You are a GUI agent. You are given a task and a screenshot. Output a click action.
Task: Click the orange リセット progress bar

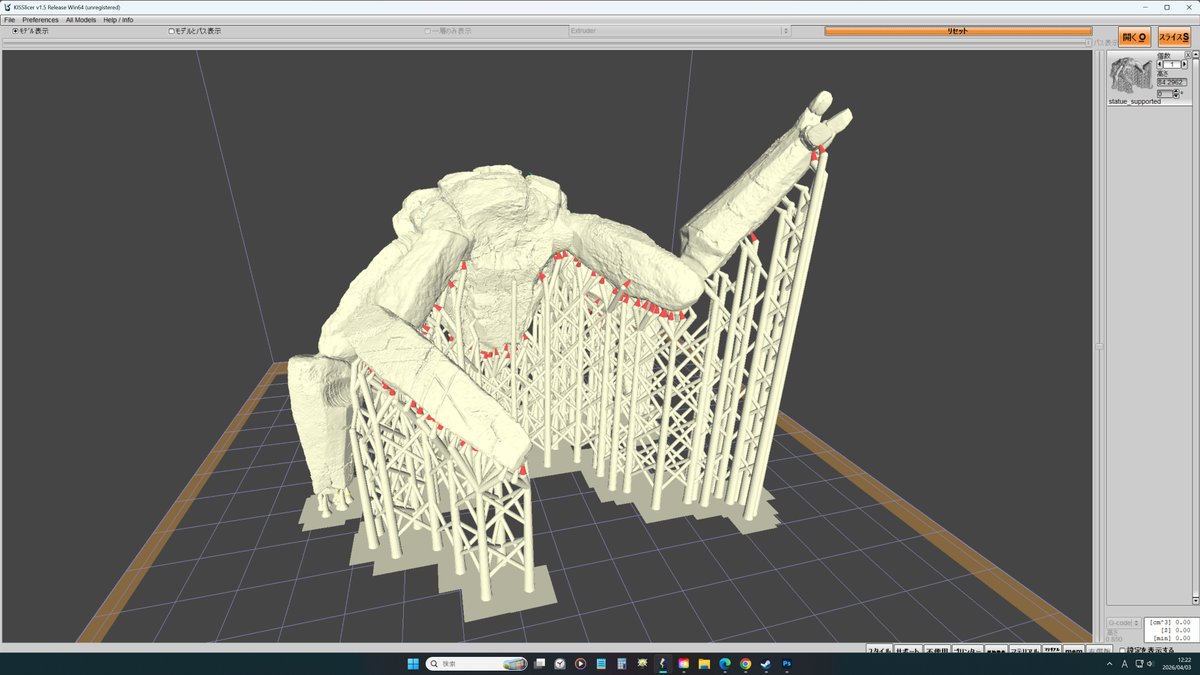[x=957, y=31]
